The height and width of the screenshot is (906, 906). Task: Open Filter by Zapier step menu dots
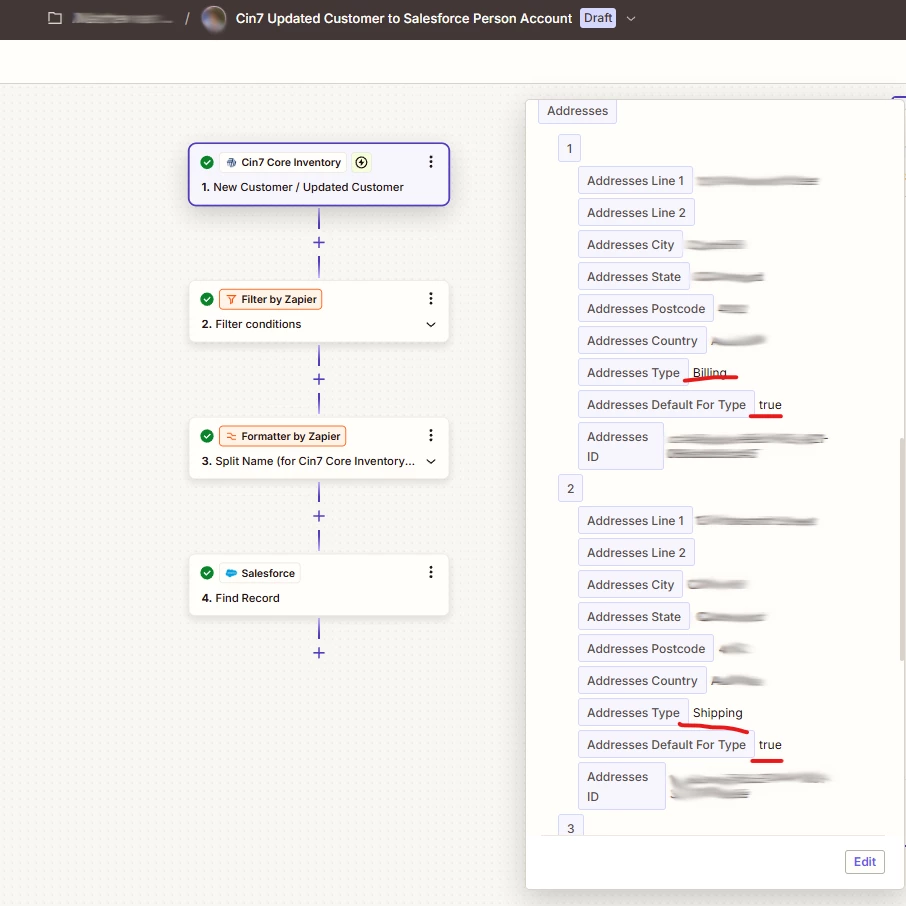430,299
